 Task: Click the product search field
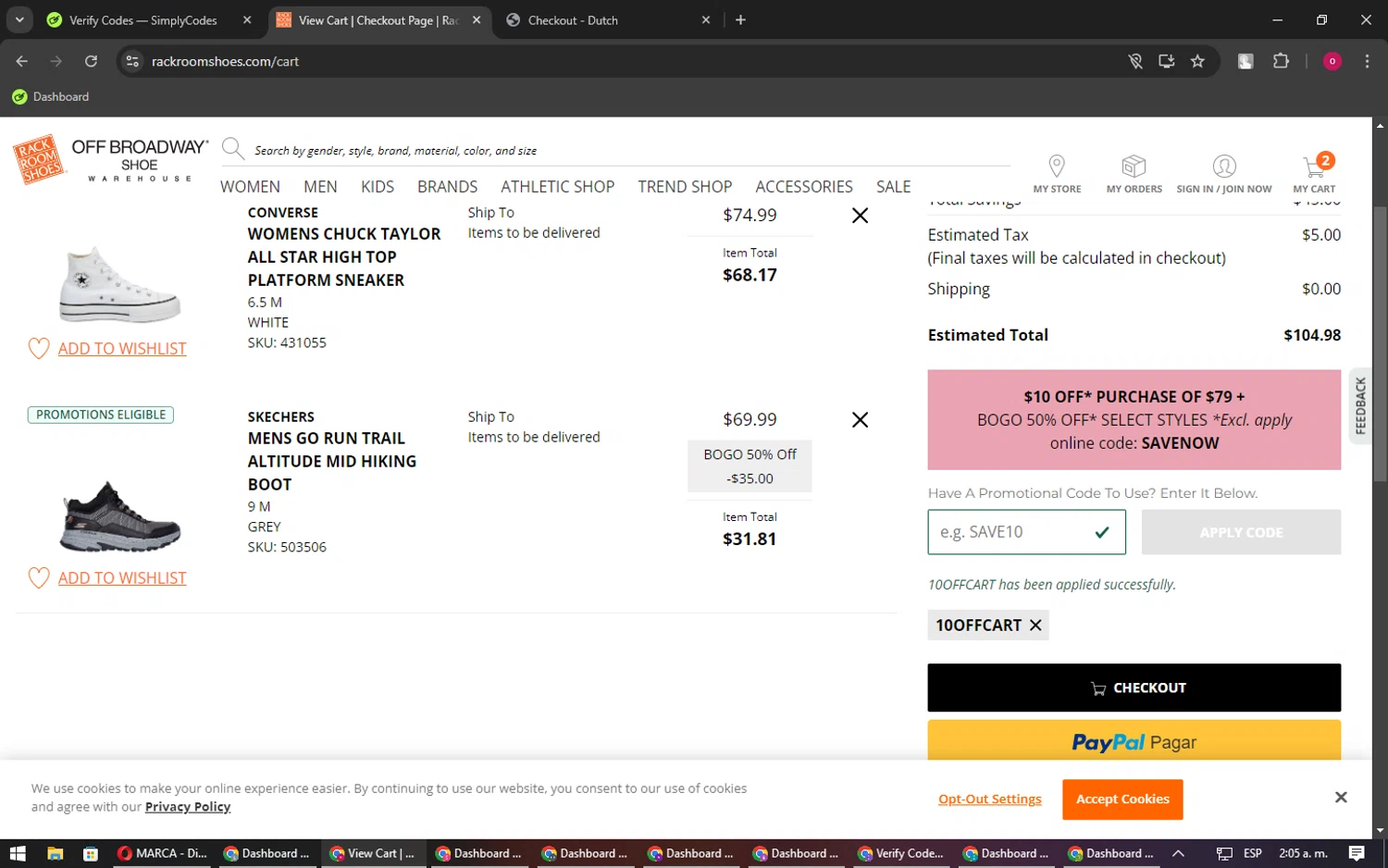629,150
